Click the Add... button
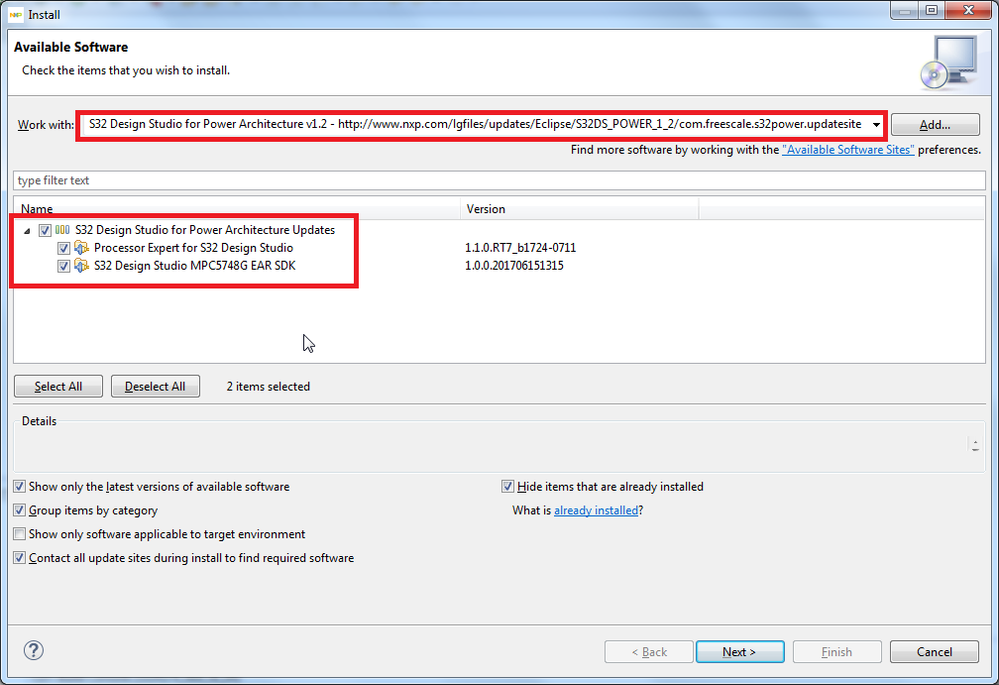The image size is (999, 685). pos(935,125)
